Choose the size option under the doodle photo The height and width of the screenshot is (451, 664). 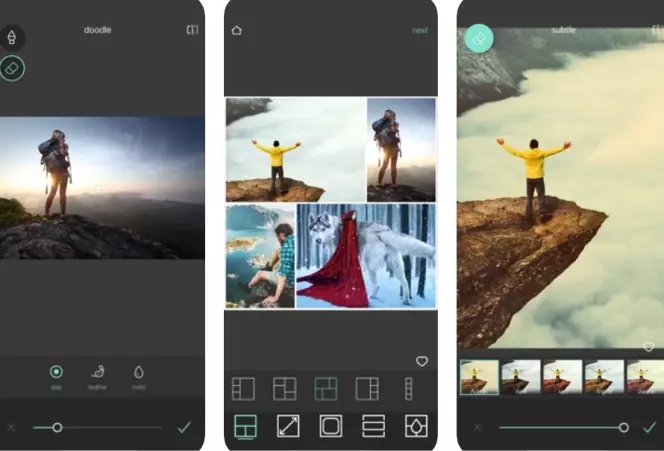(x=56, y=377)
